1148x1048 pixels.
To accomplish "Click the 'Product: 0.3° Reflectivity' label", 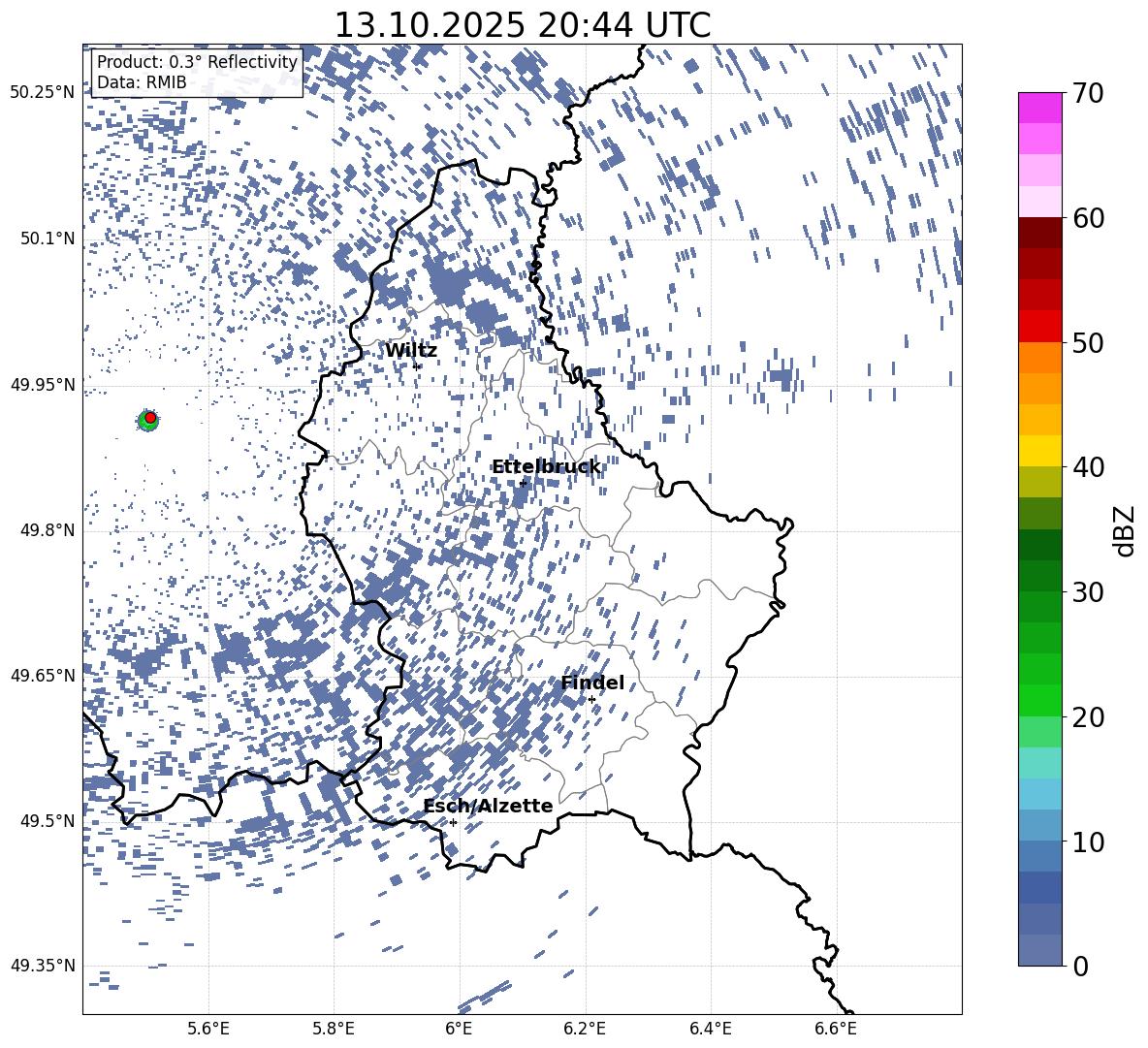I will tap(197, 61).
